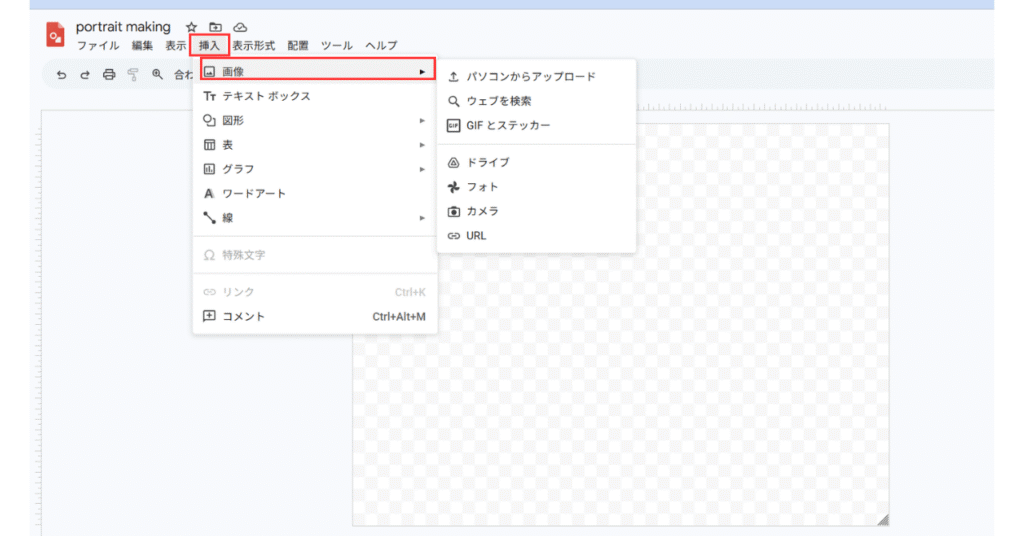The image size is (1024, 536).
Task: Click the redo arrow in toolbar
Action: (x=85, y=74)
